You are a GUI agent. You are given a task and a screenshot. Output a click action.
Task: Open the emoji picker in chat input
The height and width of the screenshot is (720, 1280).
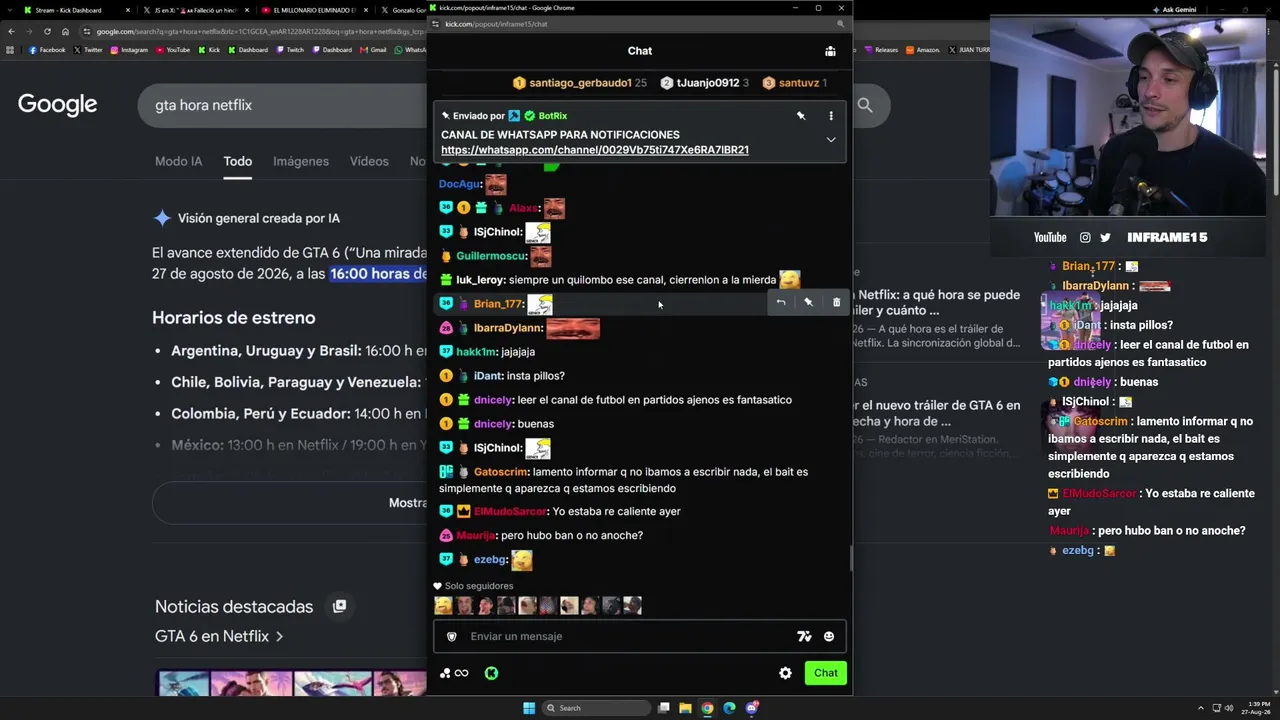(x=828, y=636)
